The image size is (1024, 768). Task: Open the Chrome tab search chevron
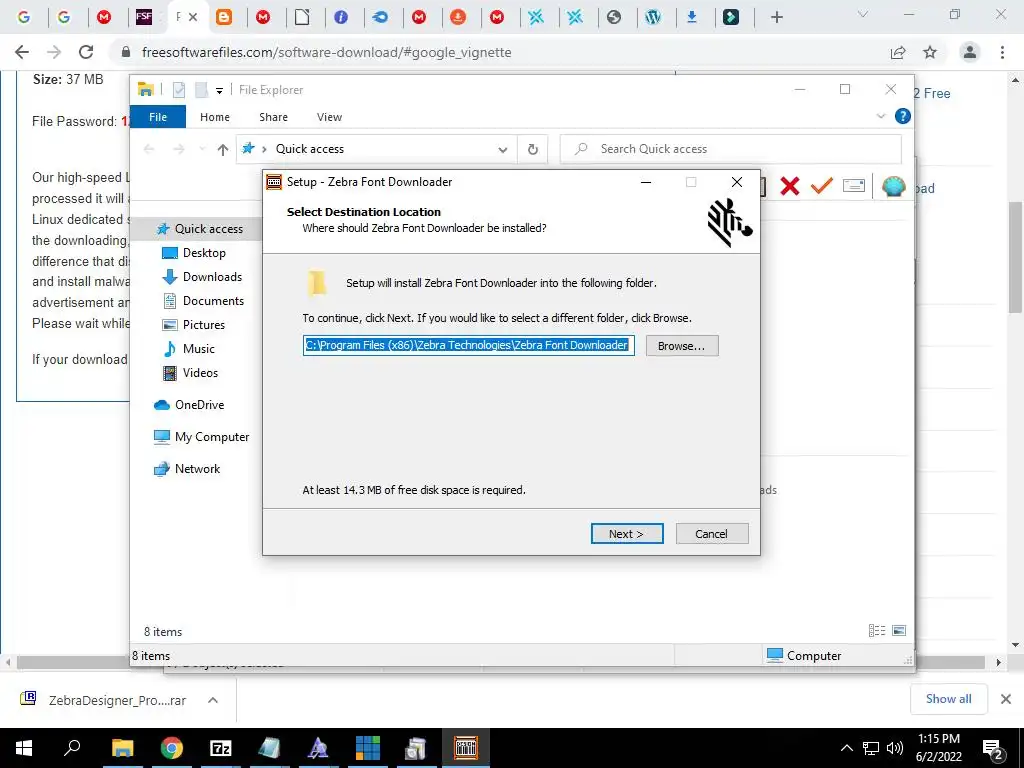click(x=862, y=14)
